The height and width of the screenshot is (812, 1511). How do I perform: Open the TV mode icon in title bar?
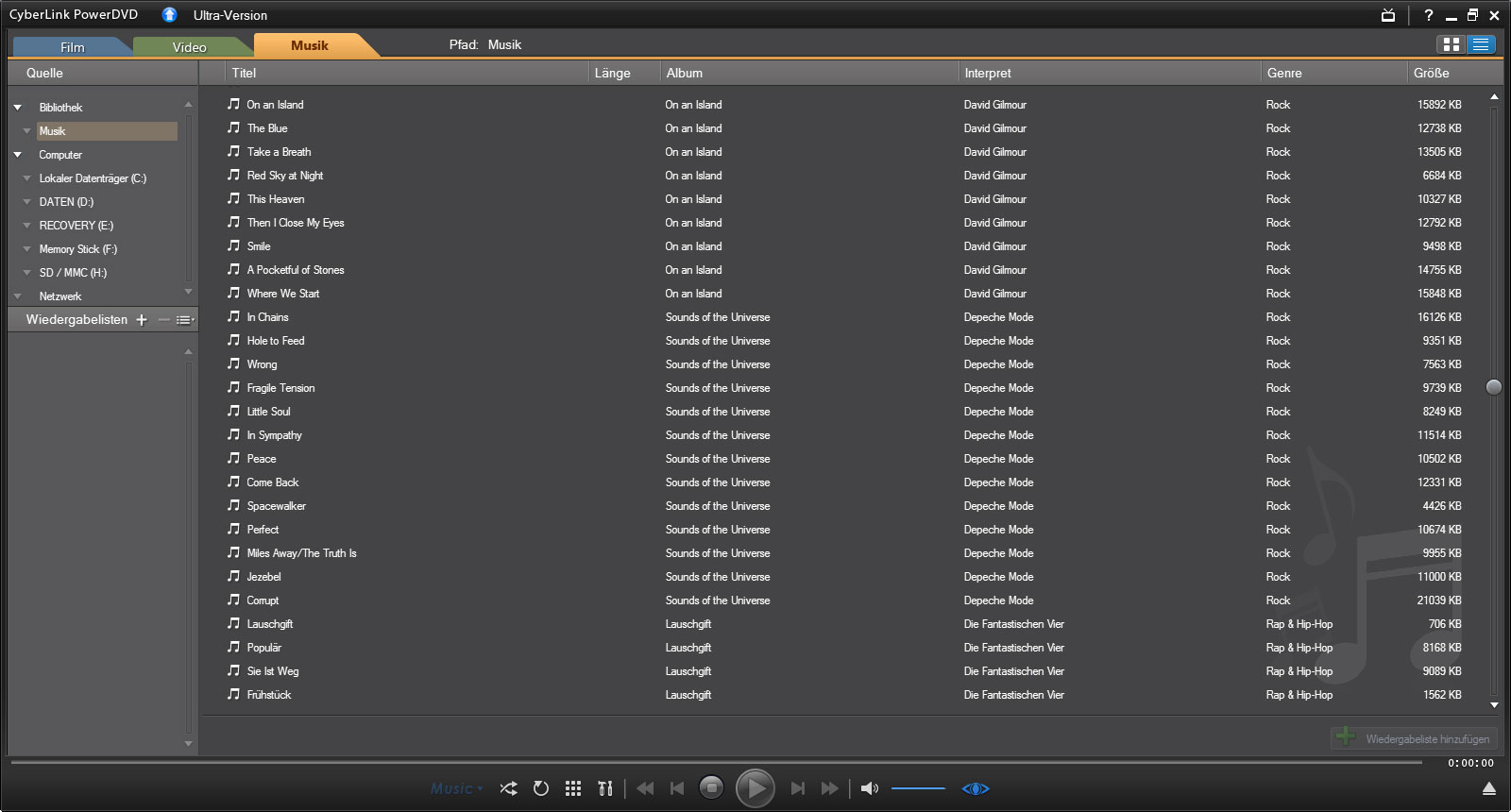(x=1388, y=15)
